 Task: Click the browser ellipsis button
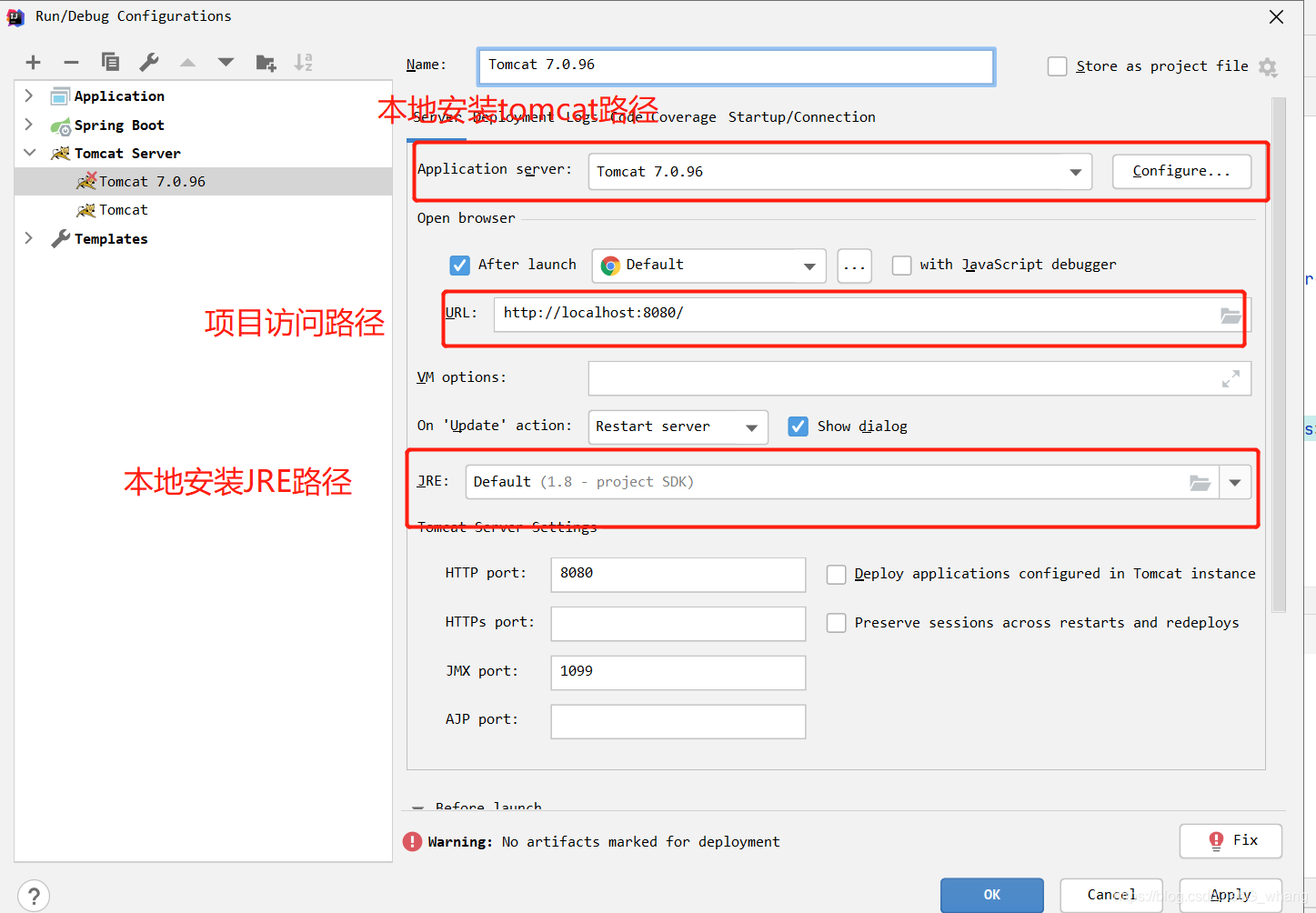coord(854,266)
